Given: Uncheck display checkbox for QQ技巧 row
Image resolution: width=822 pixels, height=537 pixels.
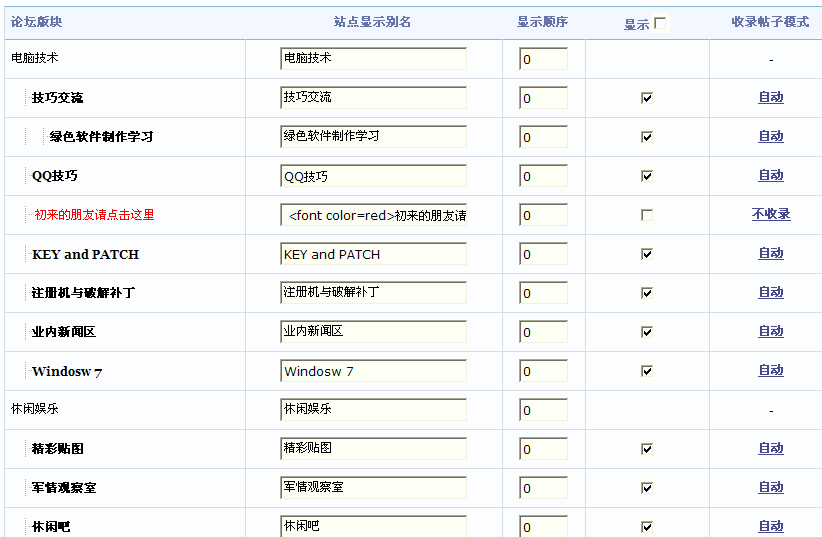Looking at the screenshot, I should click(647, 176).
